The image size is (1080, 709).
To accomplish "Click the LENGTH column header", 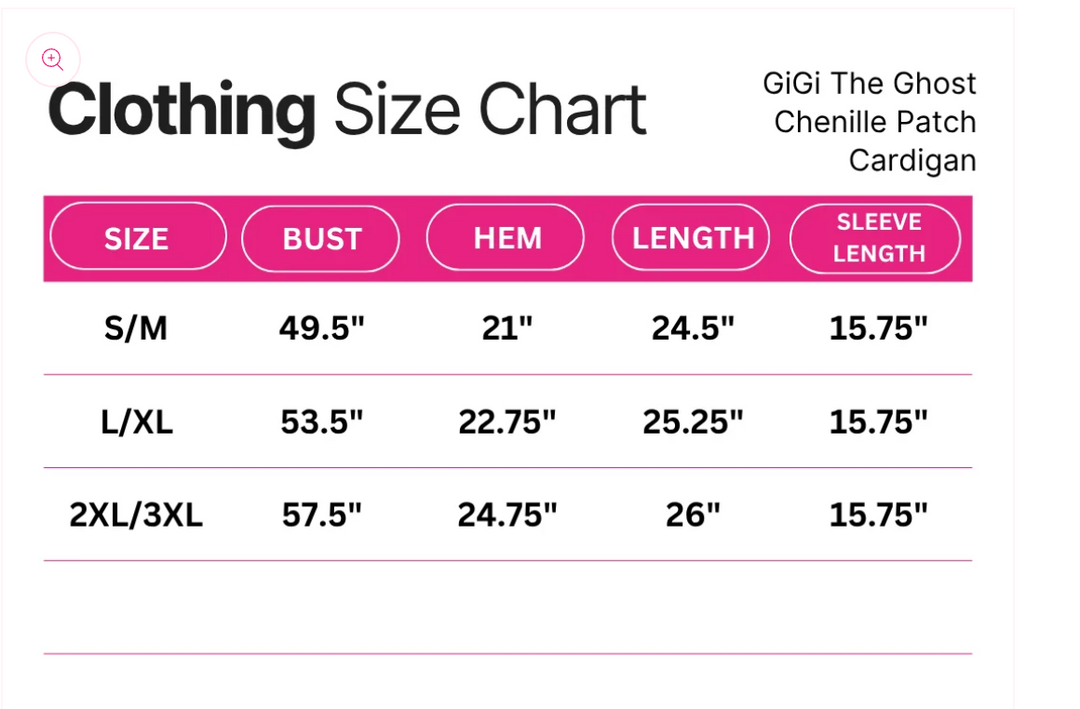I will (x=691, y=237).
